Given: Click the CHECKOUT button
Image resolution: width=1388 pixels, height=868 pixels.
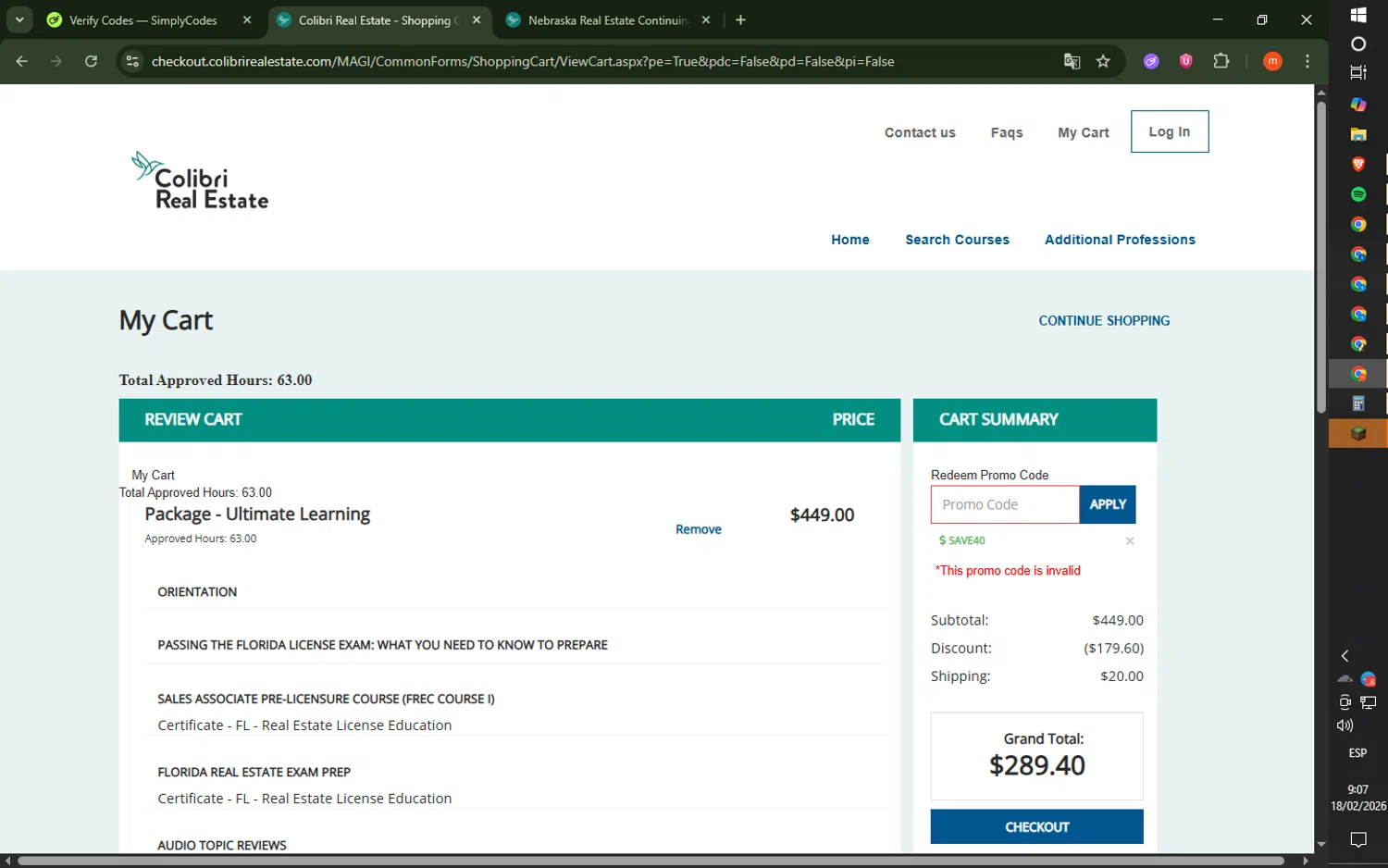Looking at the screenshot, I should pos(1036,826).
